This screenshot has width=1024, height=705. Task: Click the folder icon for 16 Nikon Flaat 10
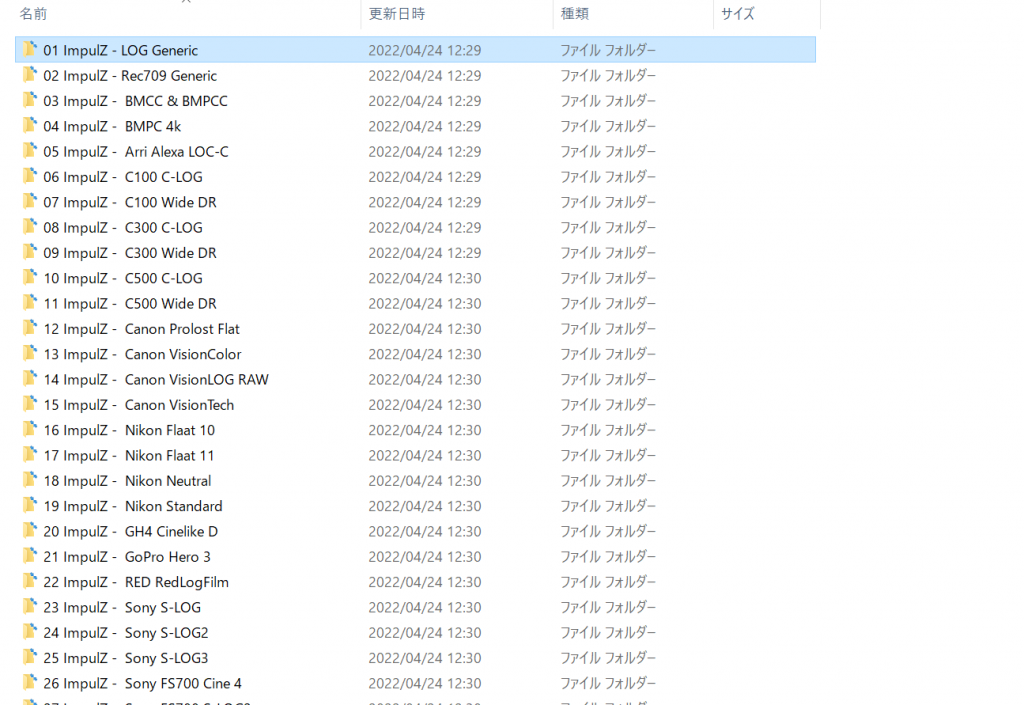[30, 430]
